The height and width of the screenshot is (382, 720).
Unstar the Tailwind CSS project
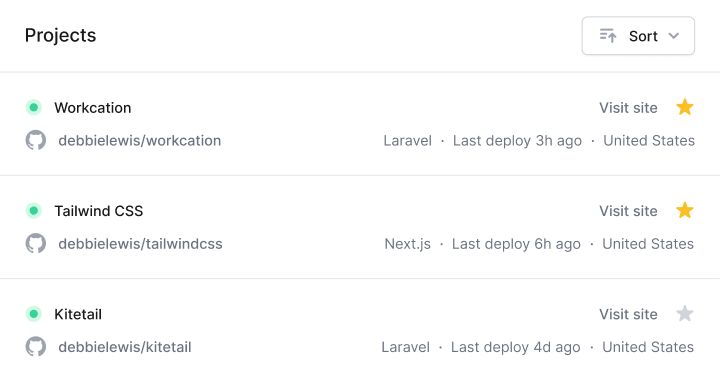pos(685,211)
